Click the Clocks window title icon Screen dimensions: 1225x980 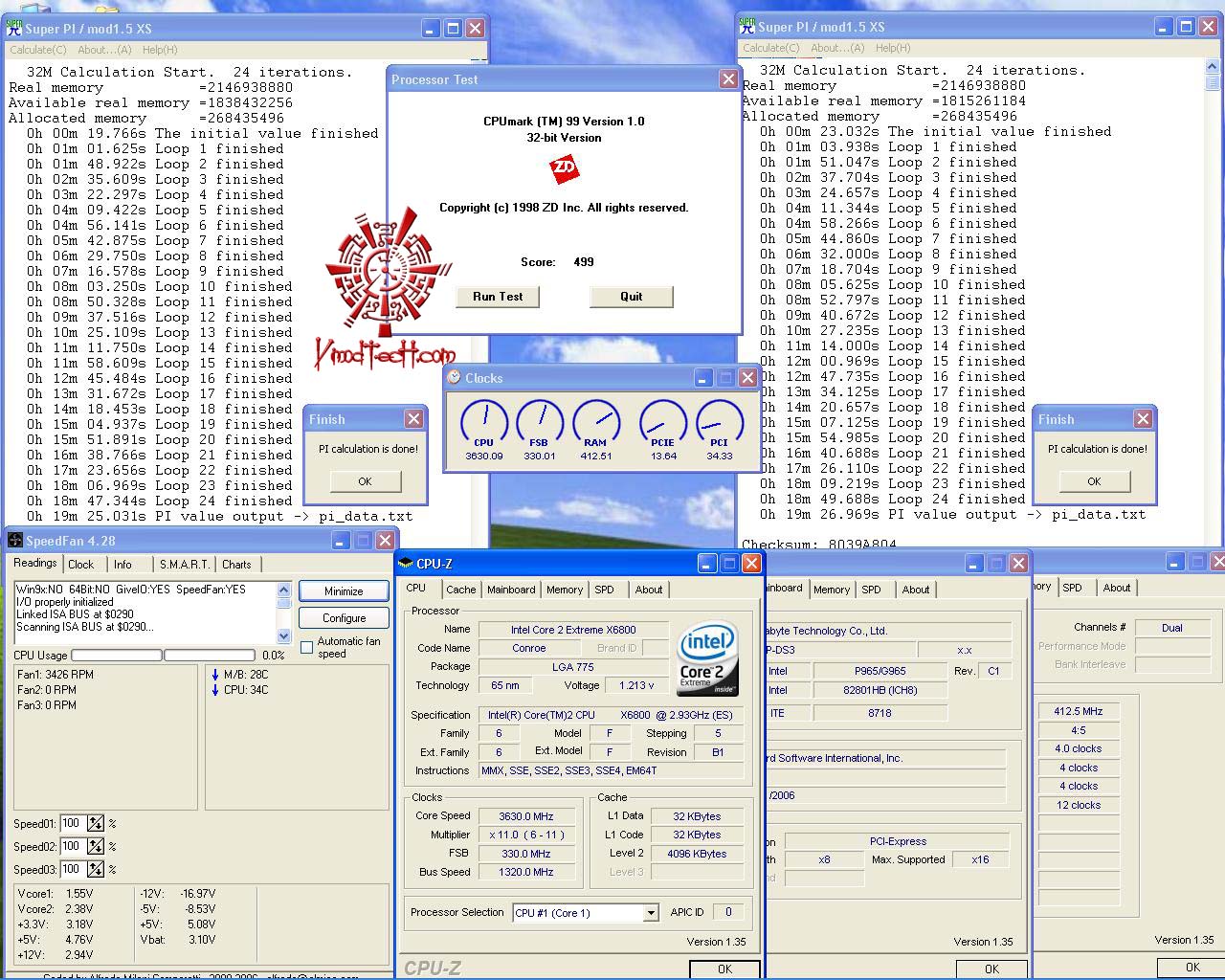[454, 377]
